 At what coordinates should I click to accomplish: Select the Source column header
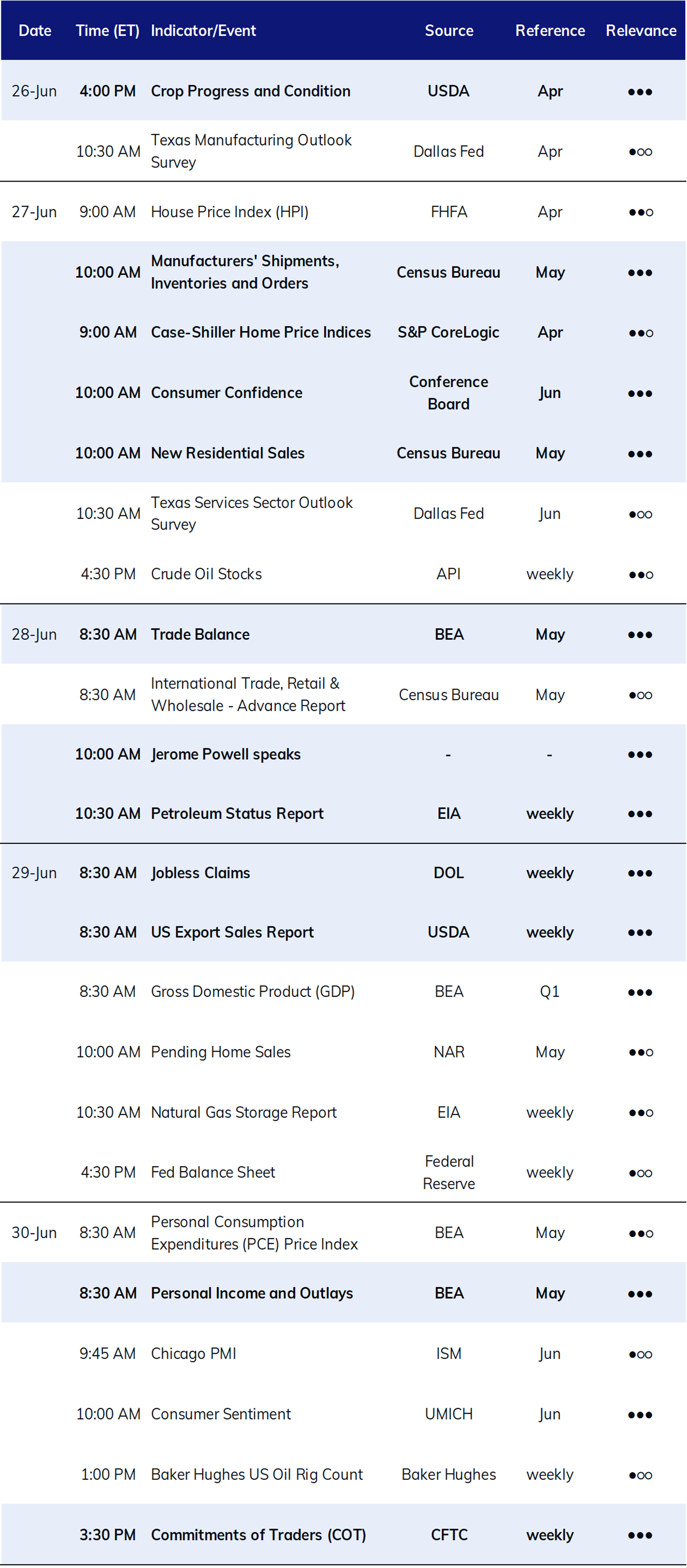click(449, 30)
